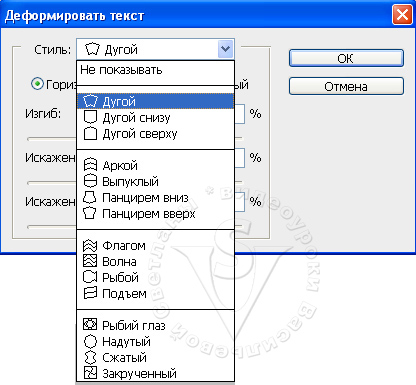Image resolution: width=416 pixels, height=385 pixels.
Task: Select the Рыбий глаз label
Action: 134,325
